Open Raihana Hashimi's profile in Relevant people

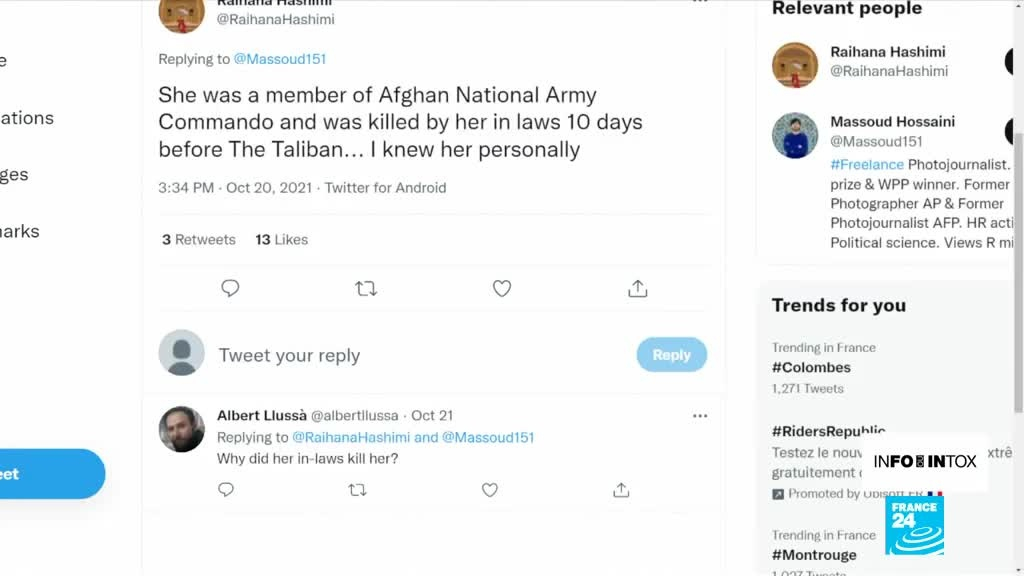coord(887,52)
